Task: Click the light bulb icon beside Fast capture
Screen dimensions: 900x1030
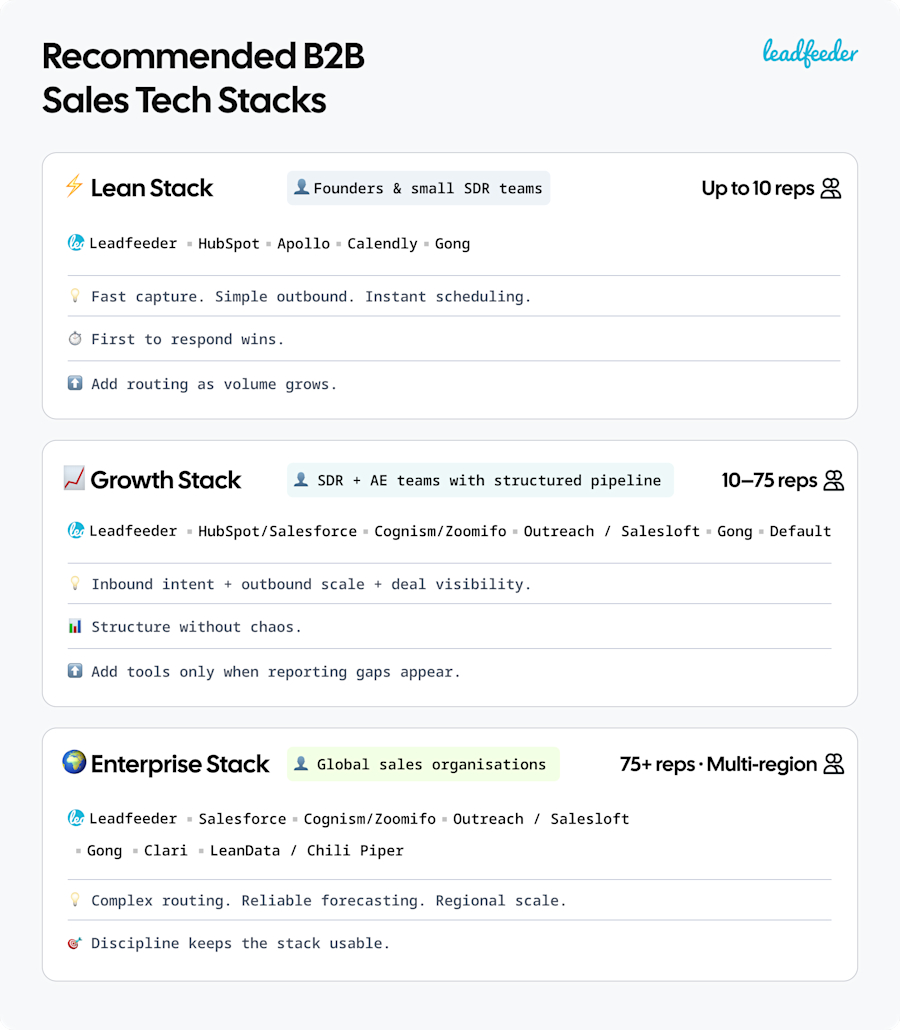Action: point(75,297)
